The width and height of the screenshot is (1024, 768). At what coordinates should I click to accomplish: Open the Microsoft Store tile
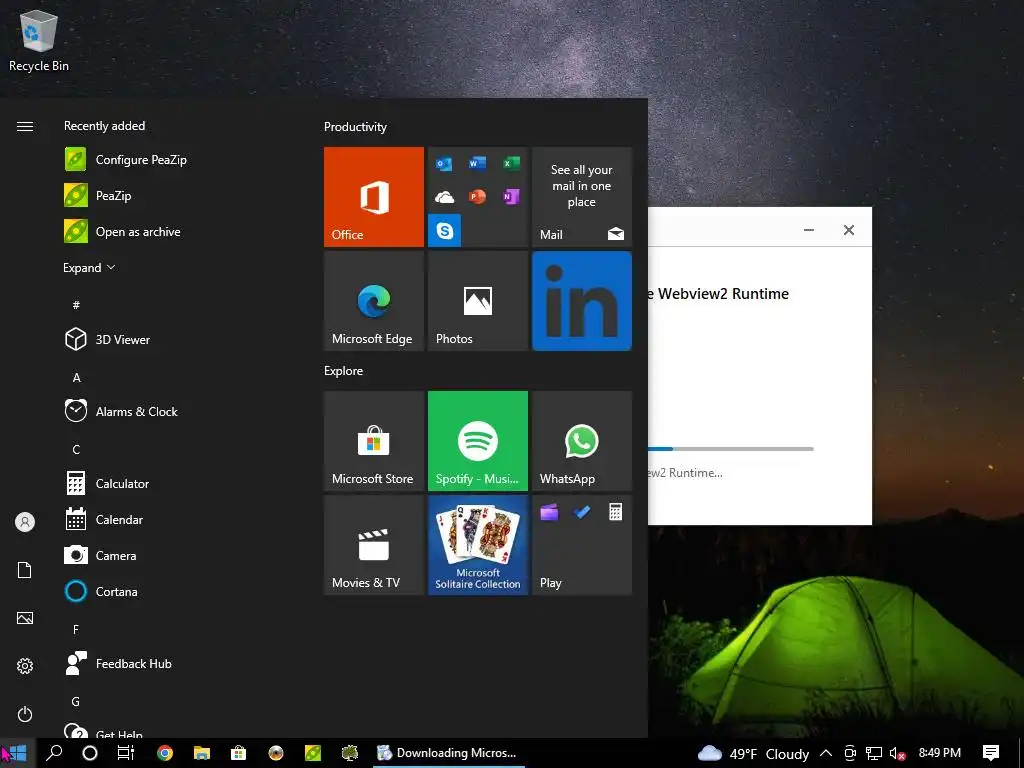pos(374,441)
